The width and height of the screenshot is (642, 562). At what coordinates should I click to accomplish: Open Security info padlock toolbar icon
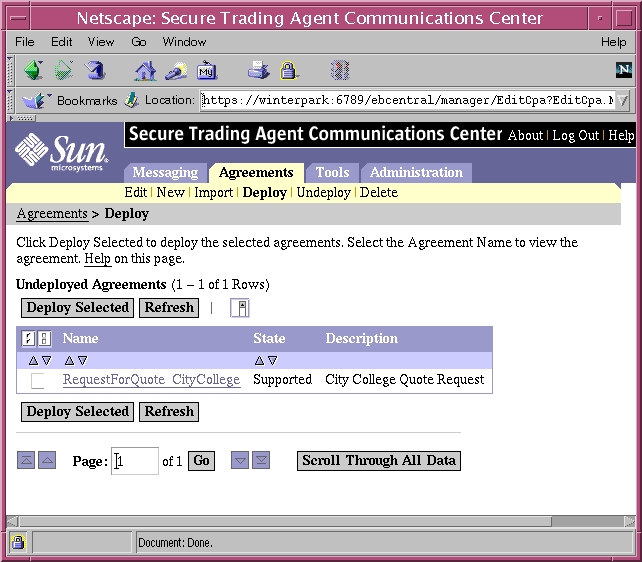289,70
